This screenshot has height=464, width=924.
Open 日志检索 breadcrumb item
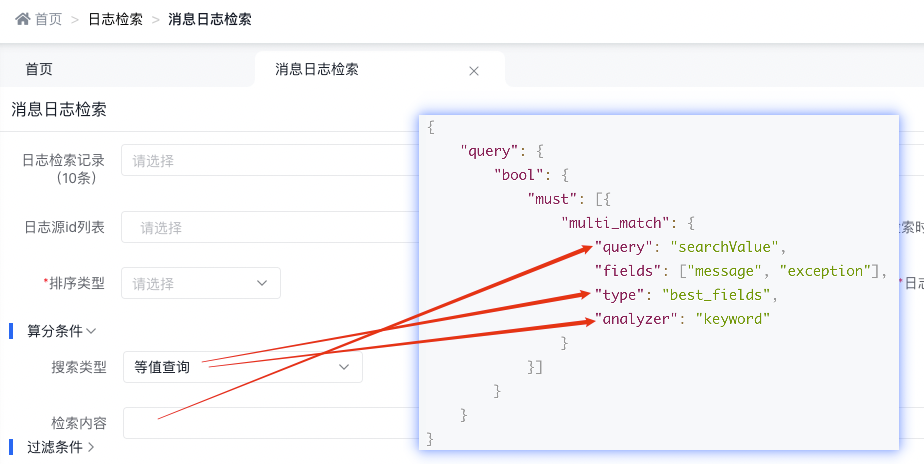click(116, 19)
